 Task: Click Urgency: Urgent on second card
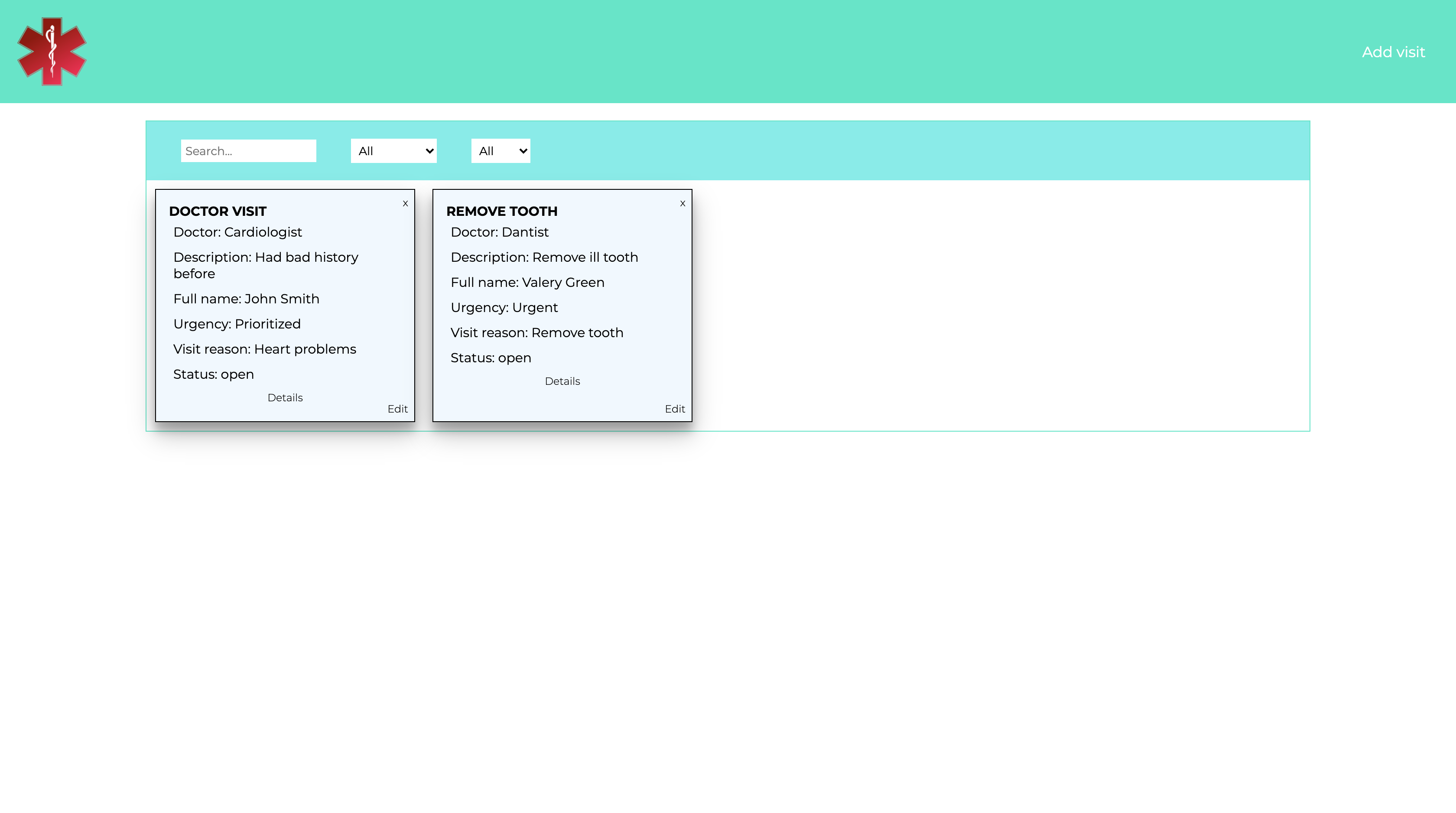click(504, 308)
